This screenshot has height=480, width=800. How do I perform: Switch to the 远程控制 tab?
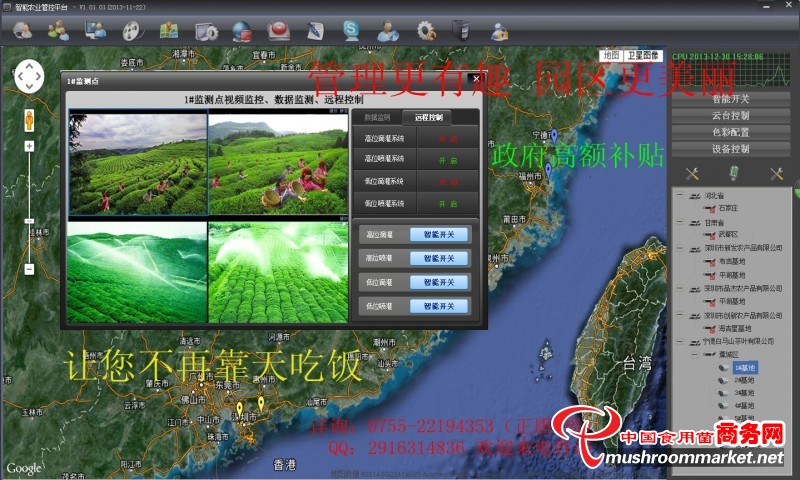(x=428, y=117)
